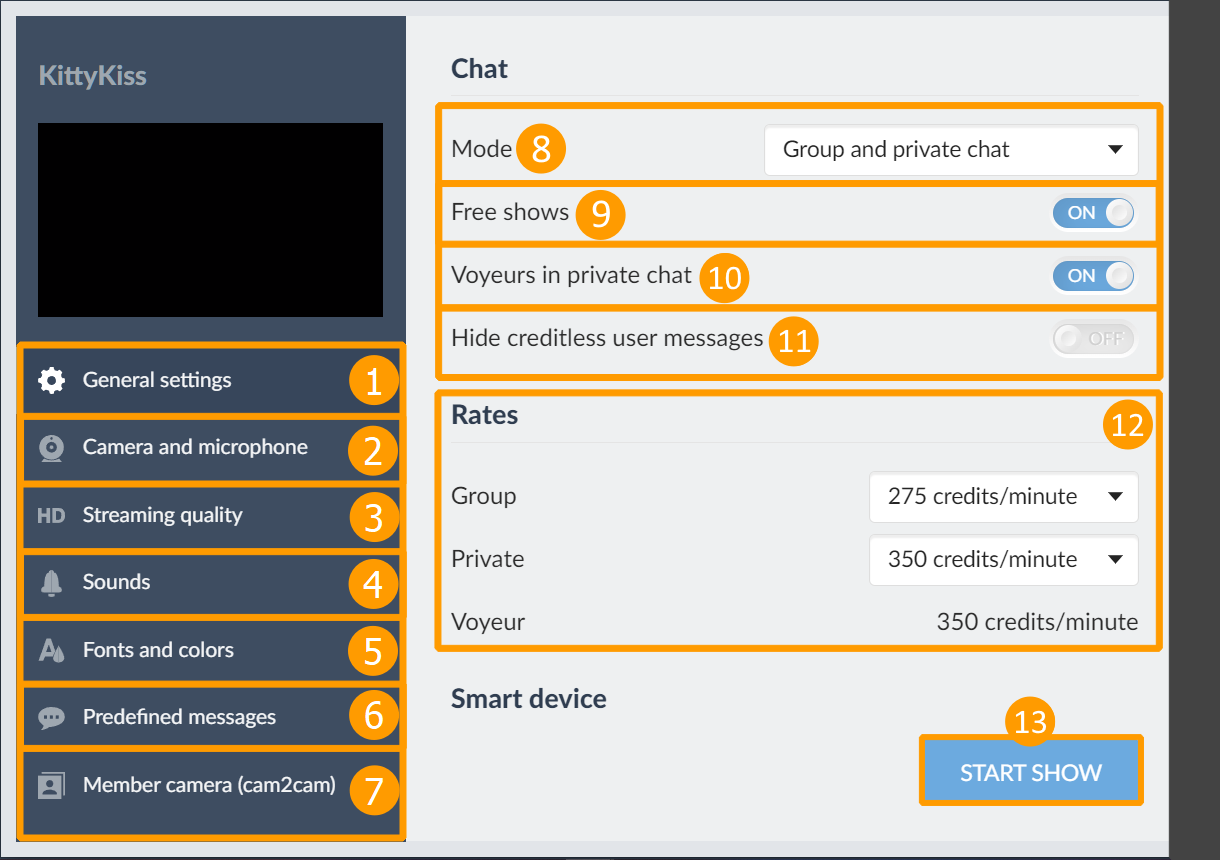Click the Member camera portrait icon
1220x860 pixels.
(51, 785)
